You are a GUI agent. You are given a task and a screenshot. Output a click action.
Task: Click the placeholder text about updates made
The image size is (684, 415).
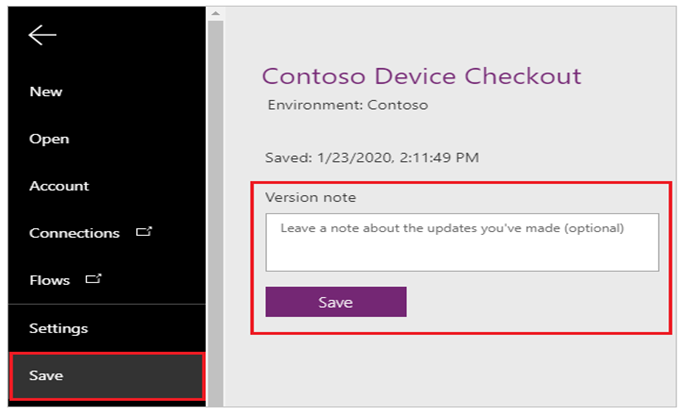pyautogui.click(x=452, y=228)
